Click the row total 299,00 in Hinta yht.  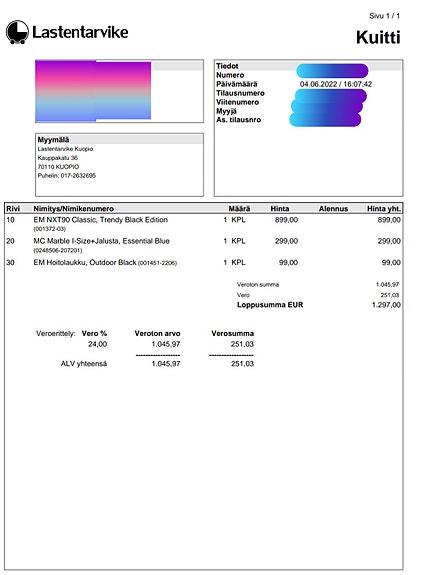point(389,241)
